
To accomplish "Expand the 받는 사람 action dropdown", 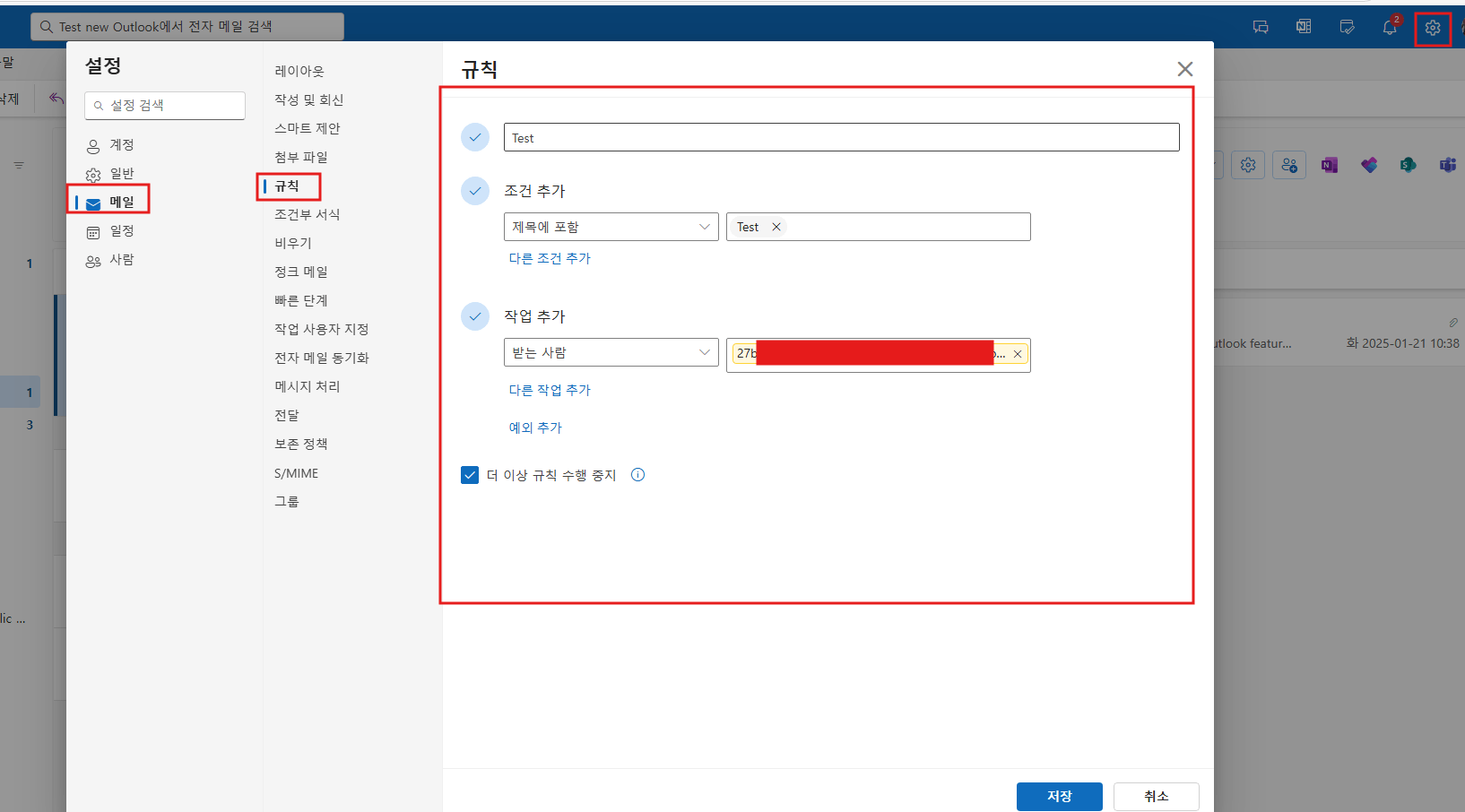I will click(611, 352).
